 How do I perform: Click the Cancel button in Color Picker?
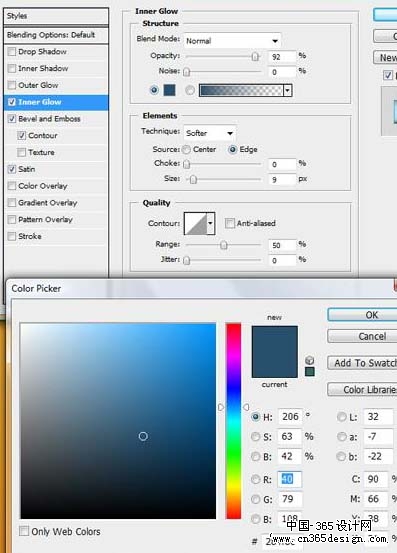click(x=362, y=336)
